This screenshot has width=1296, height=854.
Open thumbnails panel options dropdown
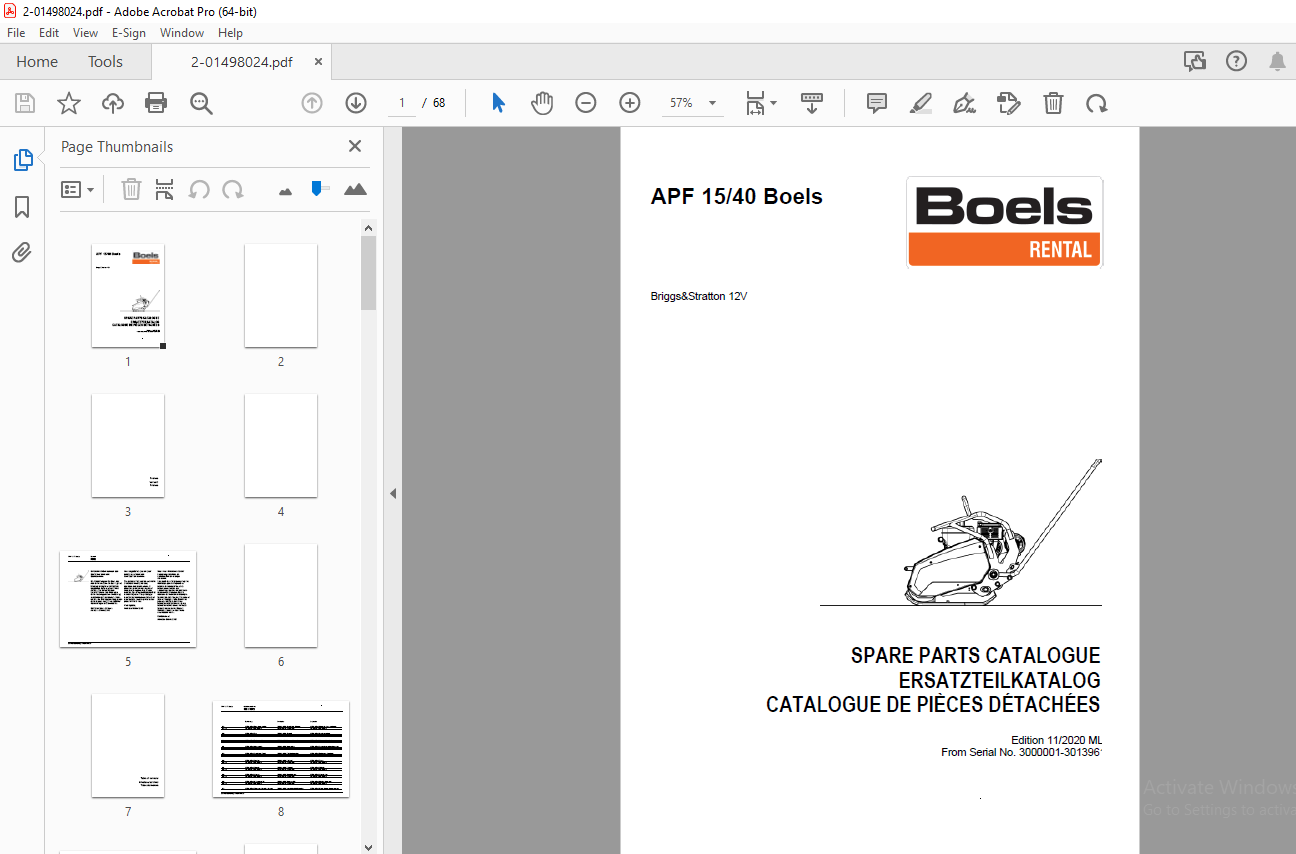(x=78, y=189)
